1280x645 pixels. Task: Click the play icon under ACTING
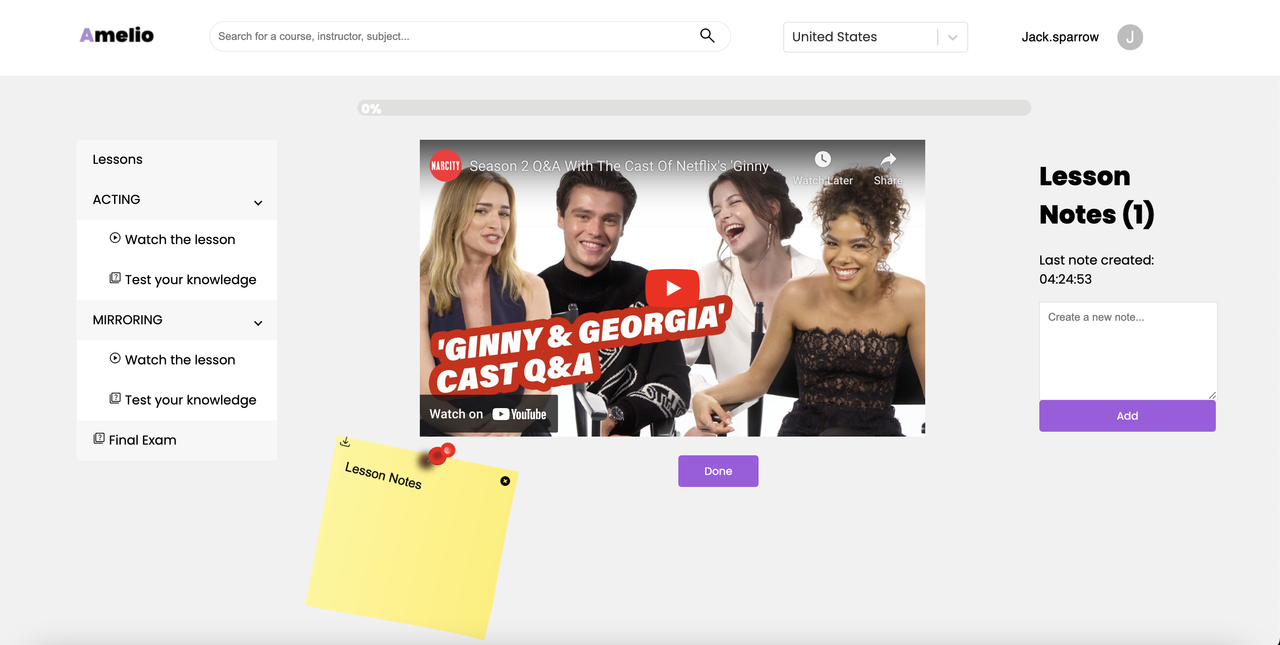click(115, 238)
